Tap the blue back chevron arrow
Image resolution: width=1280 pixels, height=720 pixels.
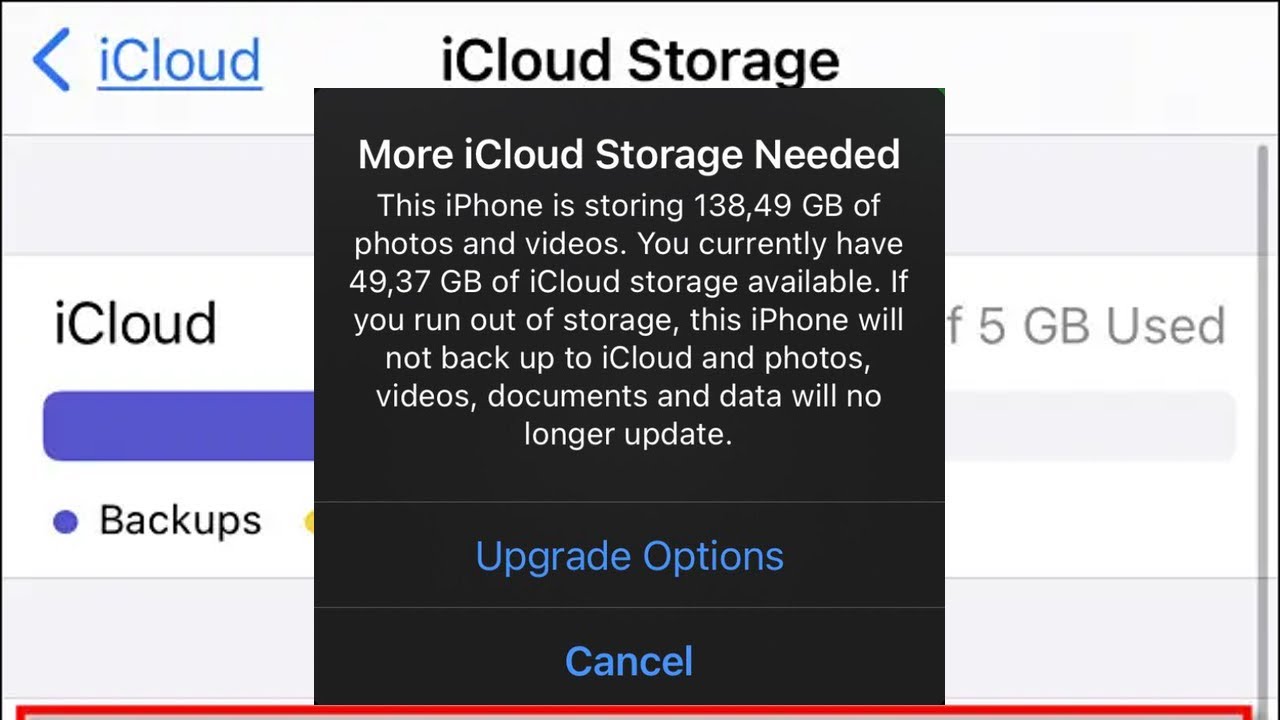coord(52,60)
